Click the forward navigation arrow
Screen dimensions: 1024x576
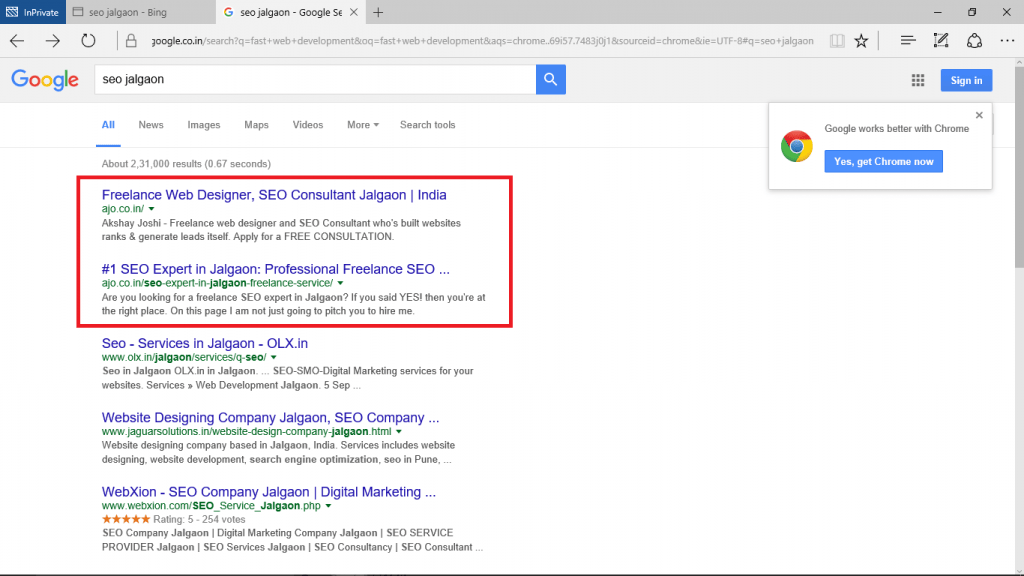[52, 40]
